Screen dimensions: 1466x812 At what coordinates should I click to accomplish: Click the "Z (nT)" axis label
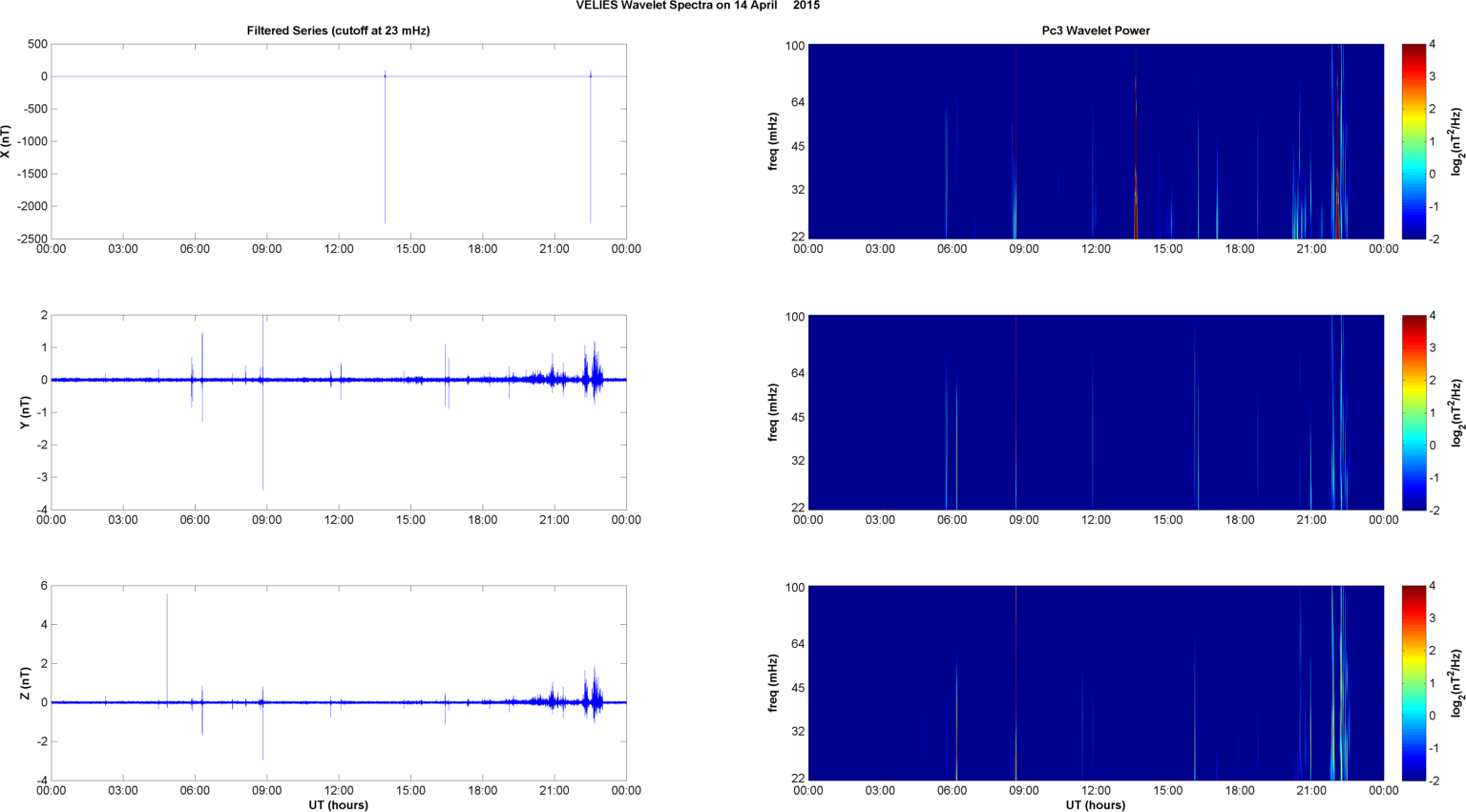pos(27,683)
